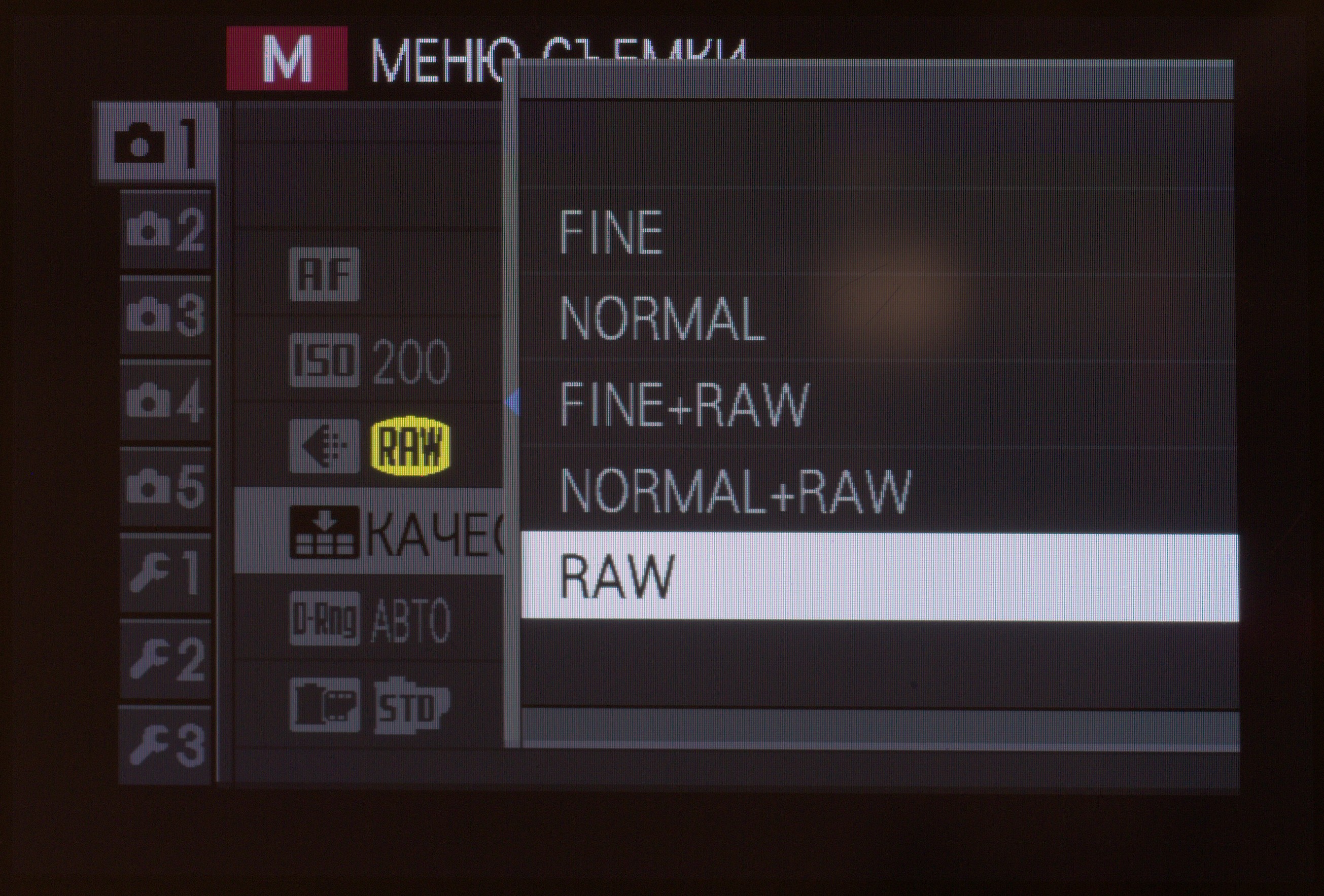Viewport: 1324px width, 896px height.
Task: Open setup wrench tab 3
Action: click(166, 745)
